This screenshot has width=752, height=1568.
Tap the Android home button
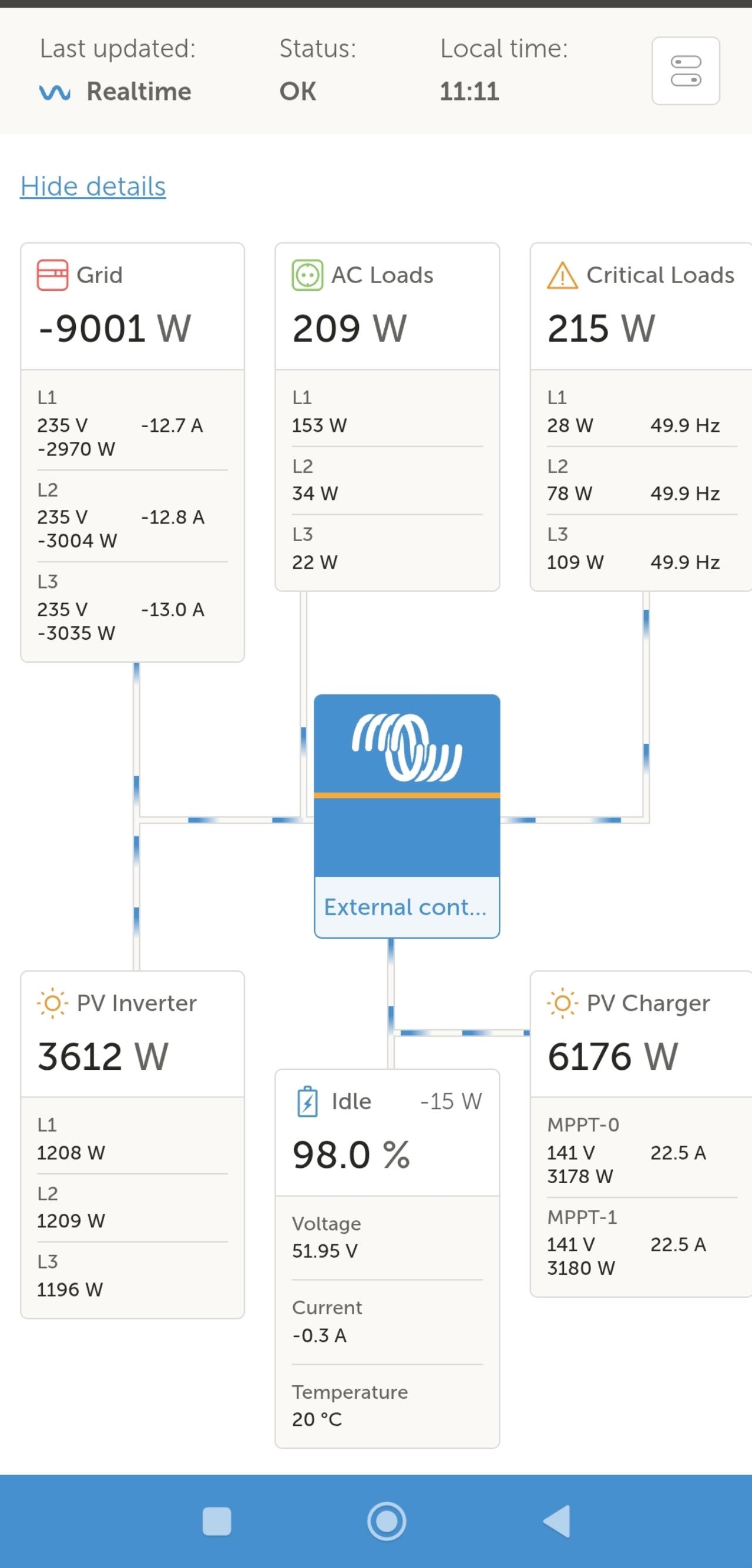click(x=387, y=1521)
